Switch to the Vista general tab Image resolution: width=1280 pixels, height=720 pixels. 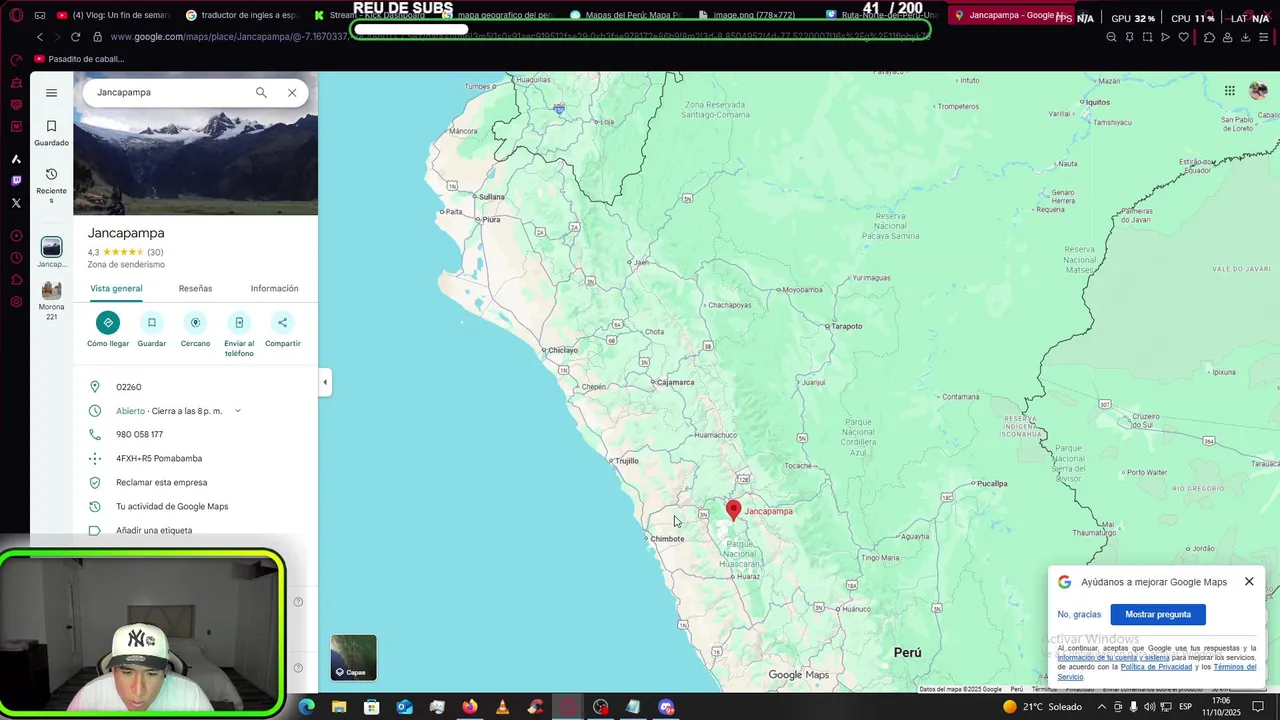[116, 288]
